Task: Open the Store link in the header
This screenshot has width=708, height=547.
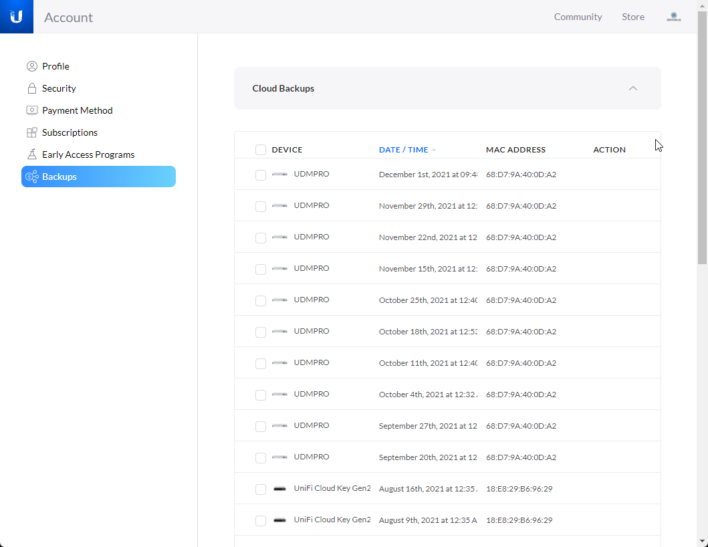Action: 633,17
